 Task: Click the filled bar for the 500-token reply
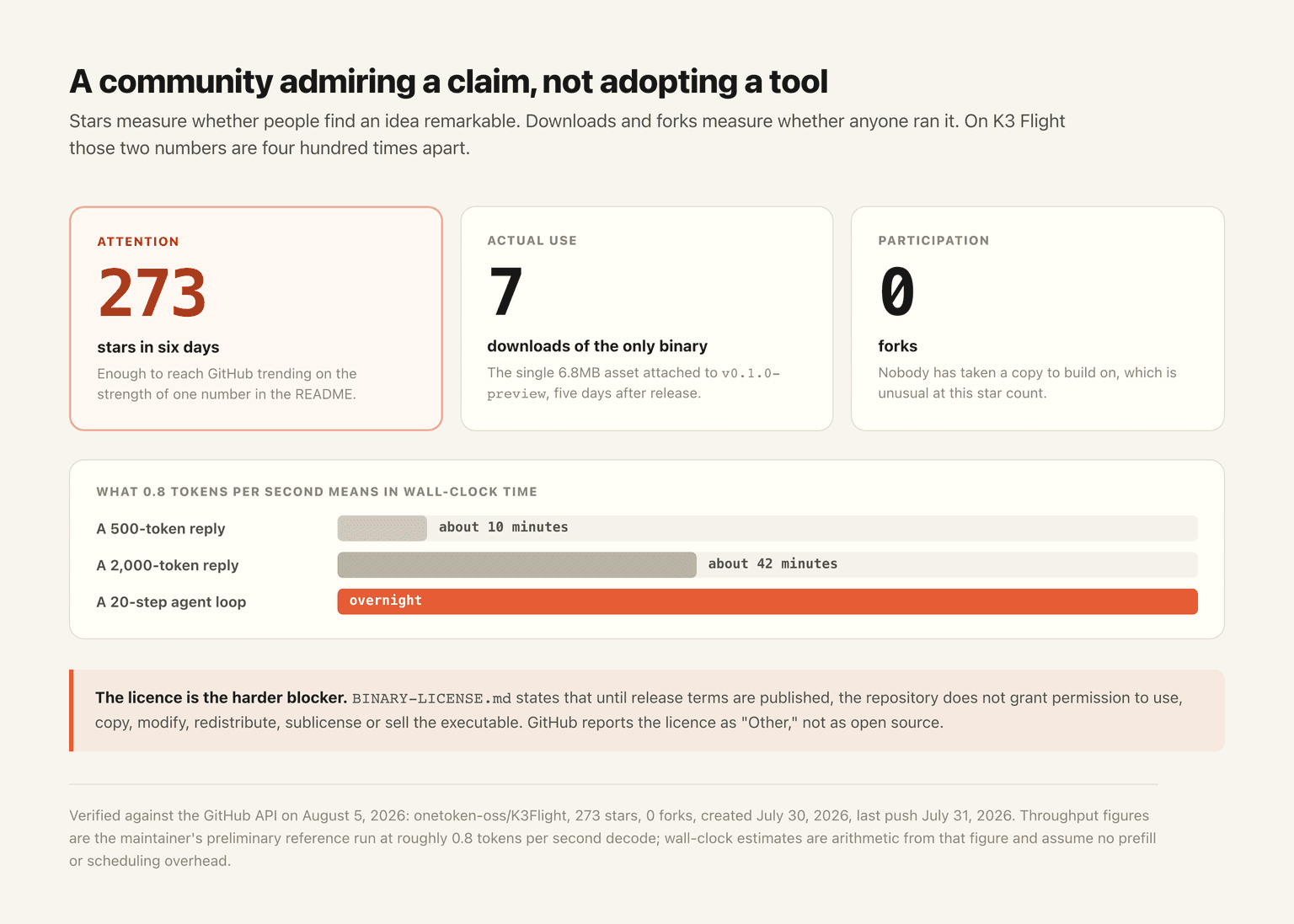pos(382,528)
